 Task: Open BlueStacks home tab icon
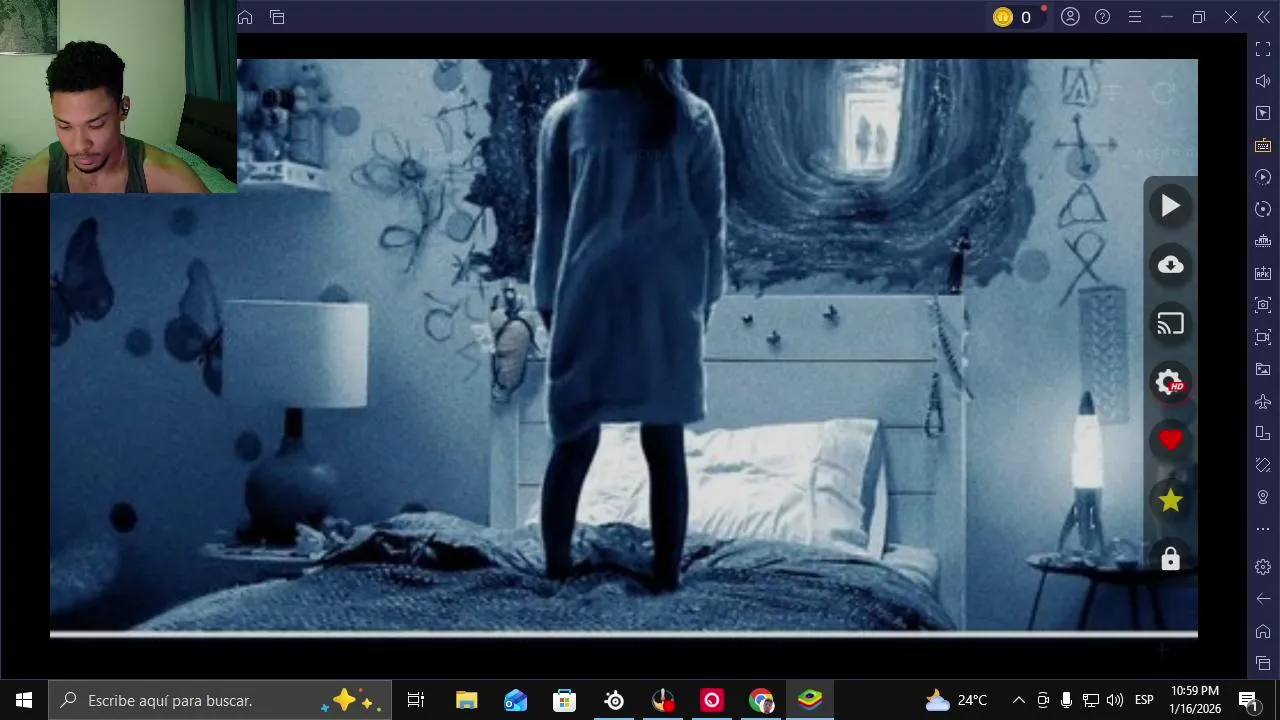[245, 17]
